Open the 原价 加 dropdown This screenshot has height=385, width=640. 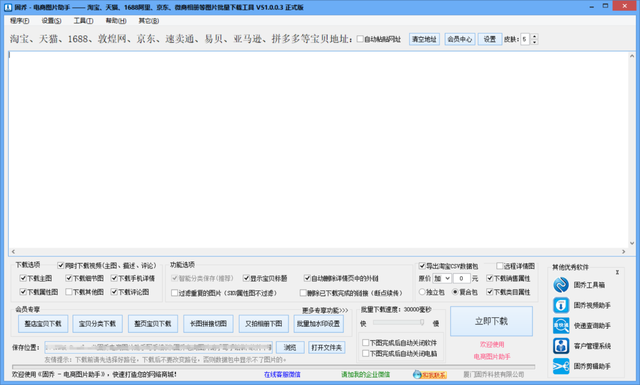(x=442, y=278)
